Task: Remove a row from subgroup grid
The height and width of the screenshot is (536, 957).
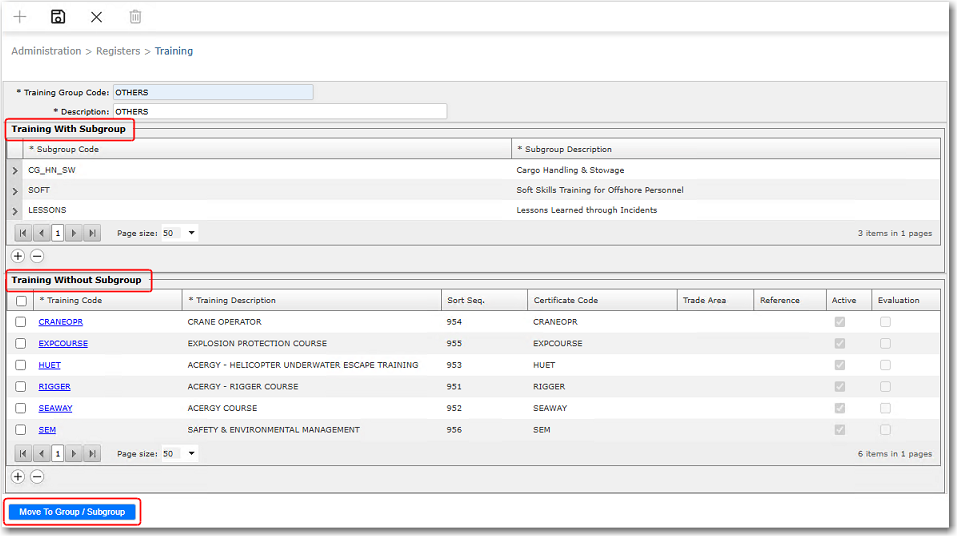Action: (37, 256)
